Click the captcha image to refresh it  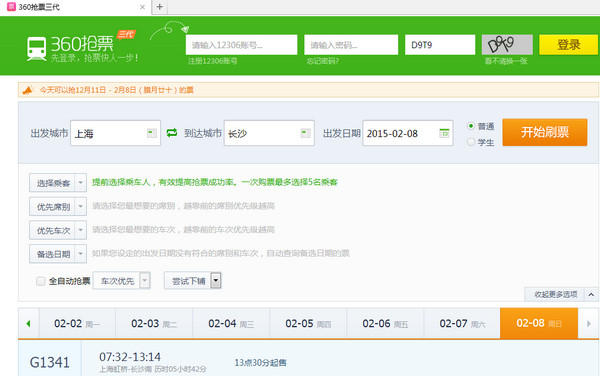click(507, 45)
